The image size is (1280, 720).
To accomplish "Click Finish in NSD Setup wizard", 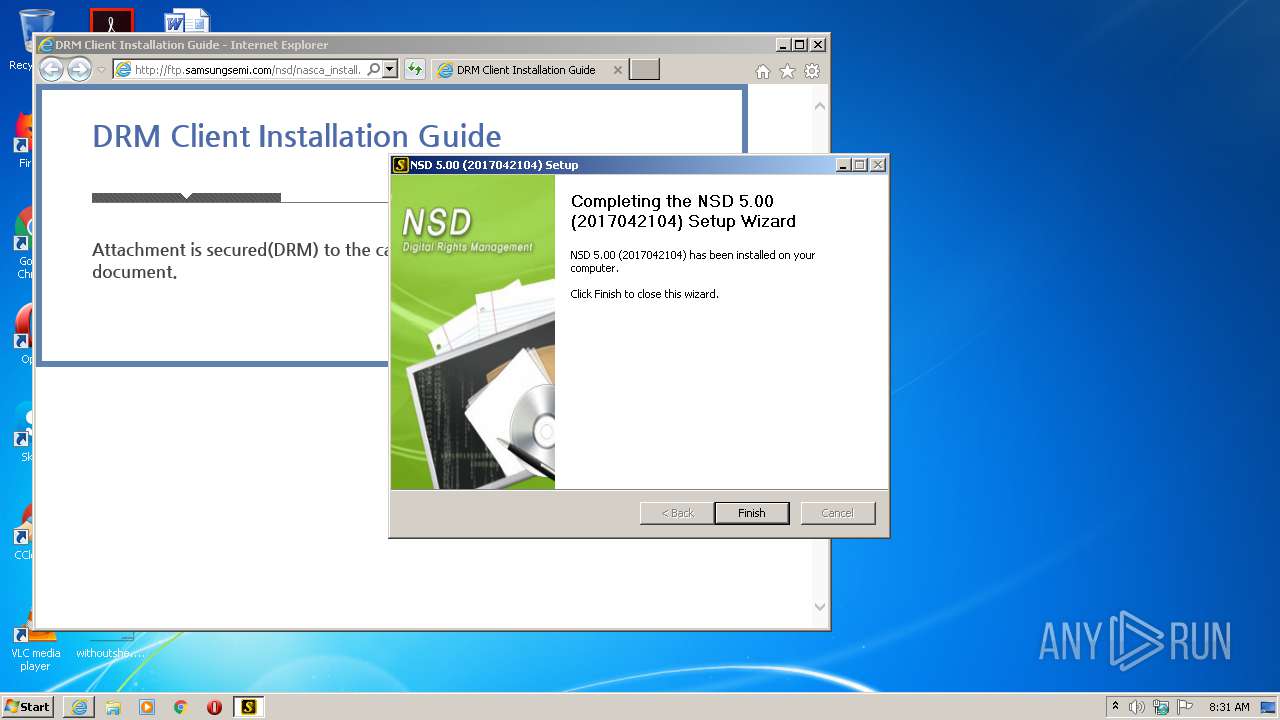I will pyautogui.click(x=752, y=513).
